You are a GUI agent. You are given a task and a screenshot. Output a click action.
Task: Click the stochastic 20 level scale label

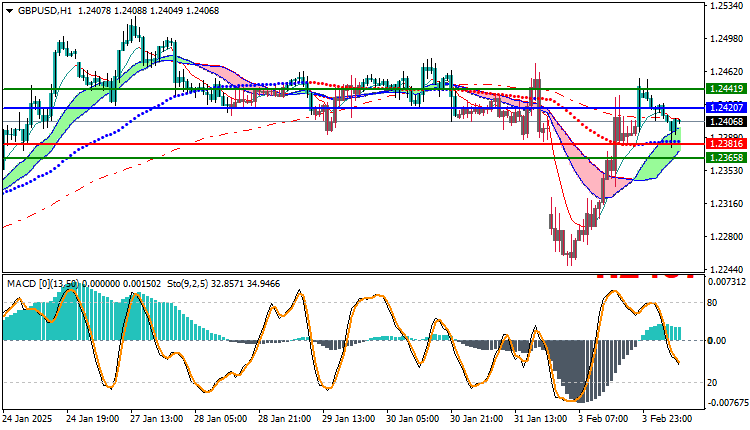712,383
